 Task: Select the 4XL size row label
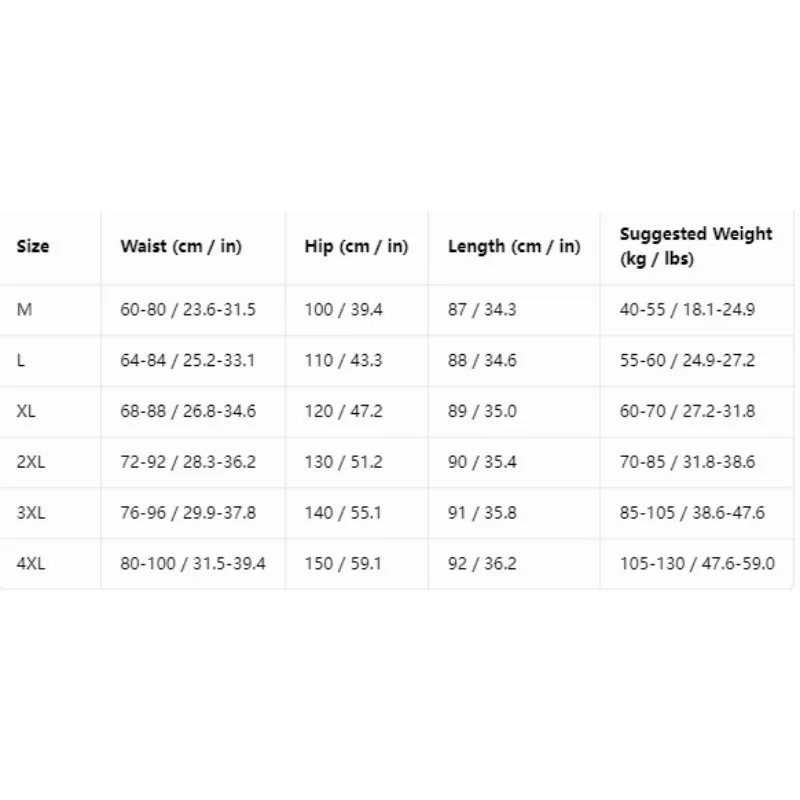[31, 564]
